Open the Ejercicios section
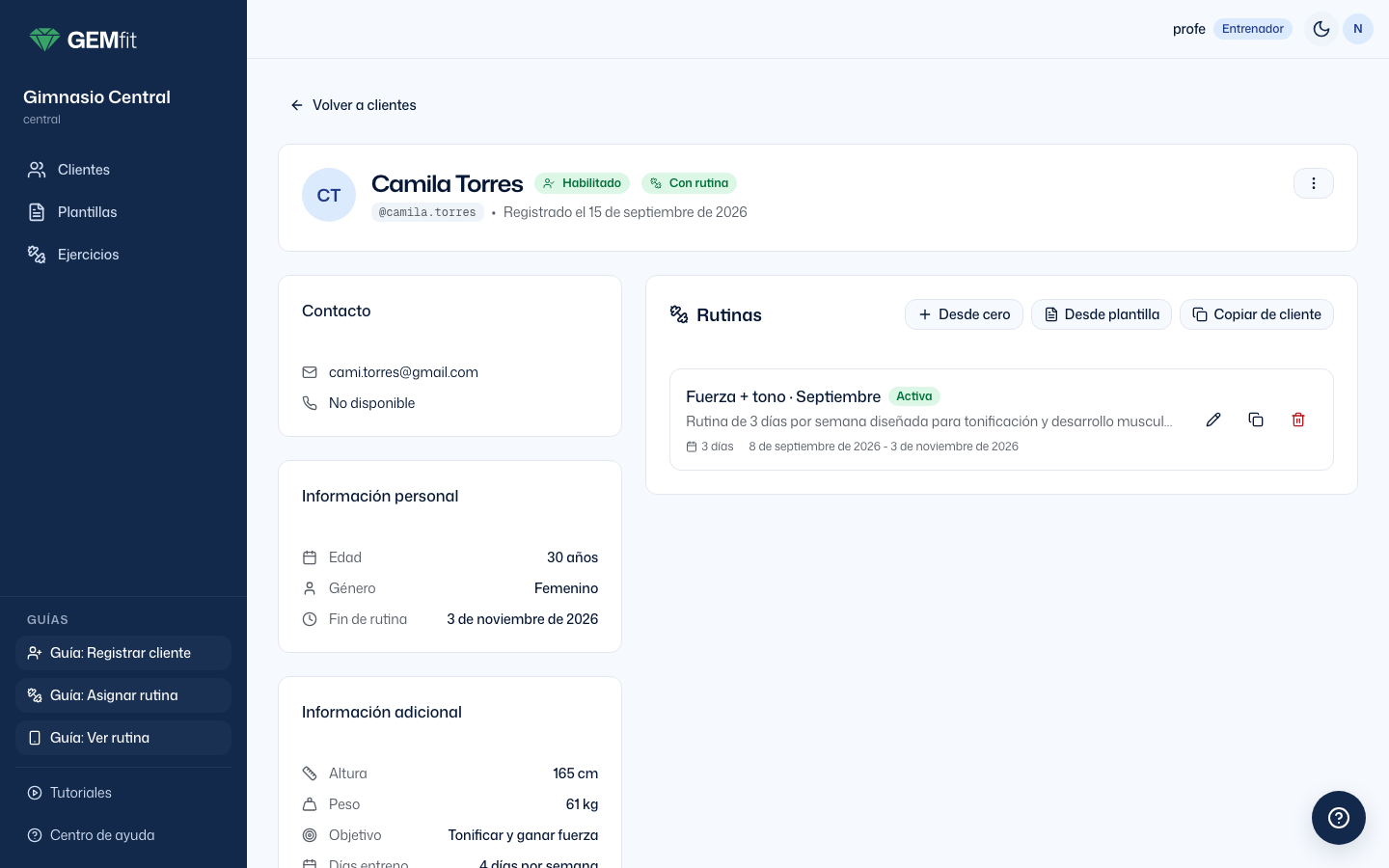 [x=123, y=255]
